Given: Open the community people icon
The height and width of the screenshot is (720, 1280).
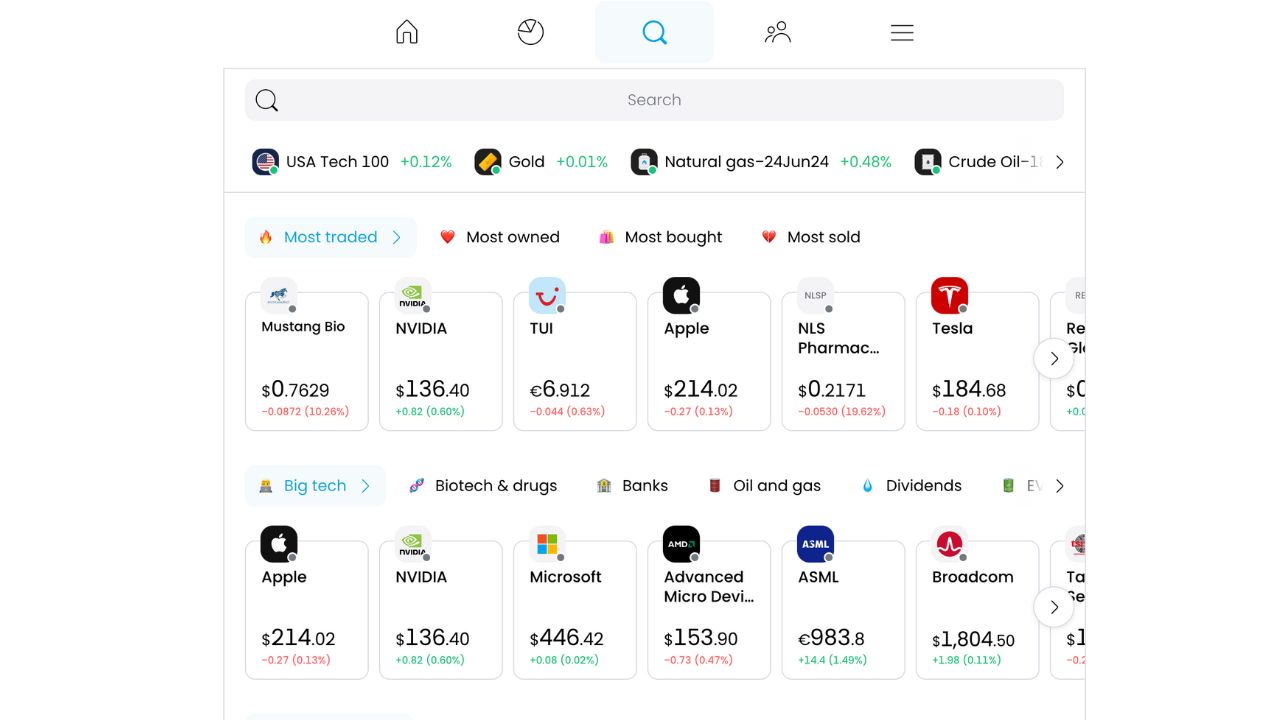Looking at the screenshot, I should (x=778, y=33).
